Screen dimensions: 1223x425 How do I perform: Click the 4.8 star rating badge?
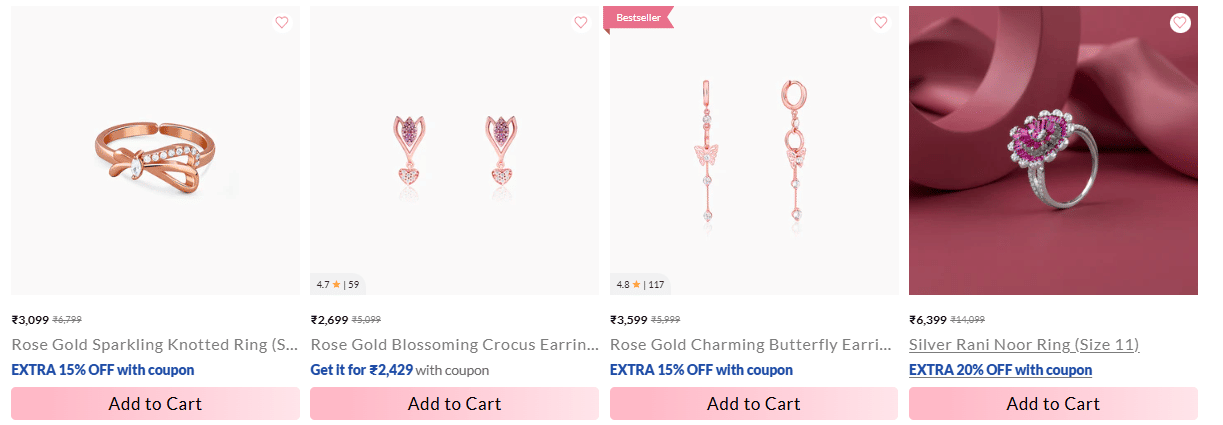[640, 284]
